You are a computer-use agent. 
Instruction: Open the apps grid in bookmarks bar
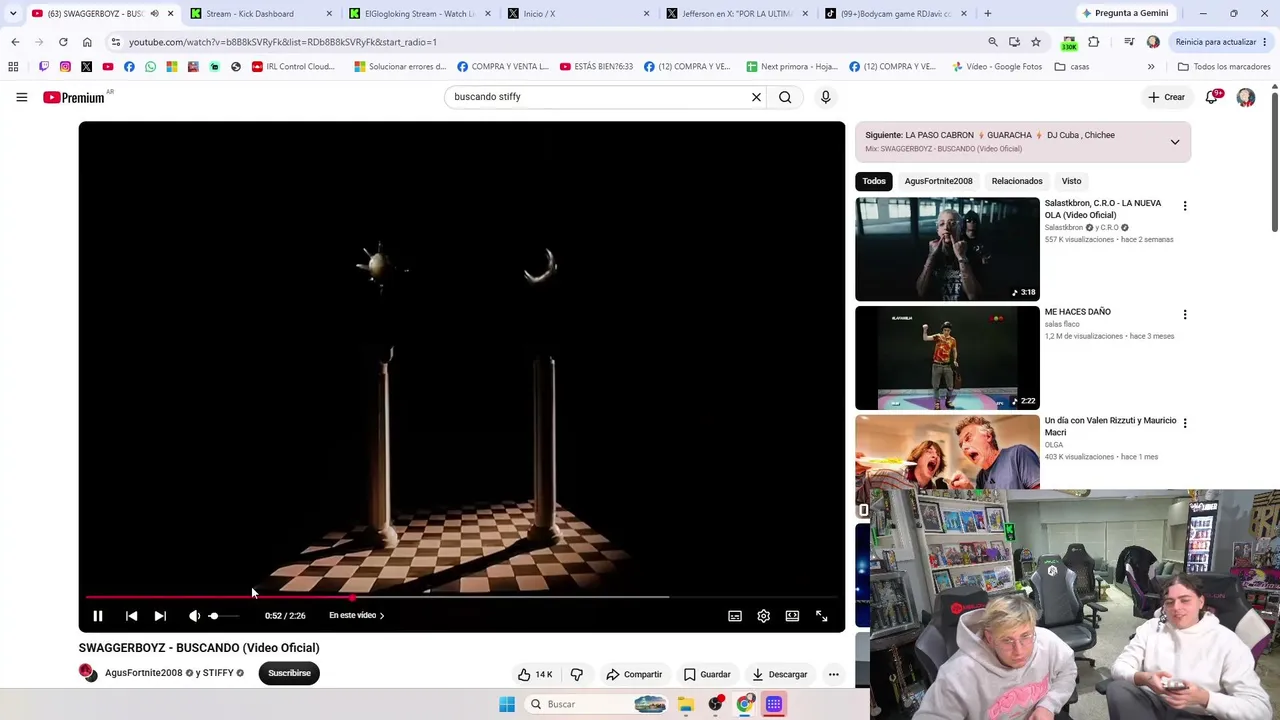click(13, 67)
